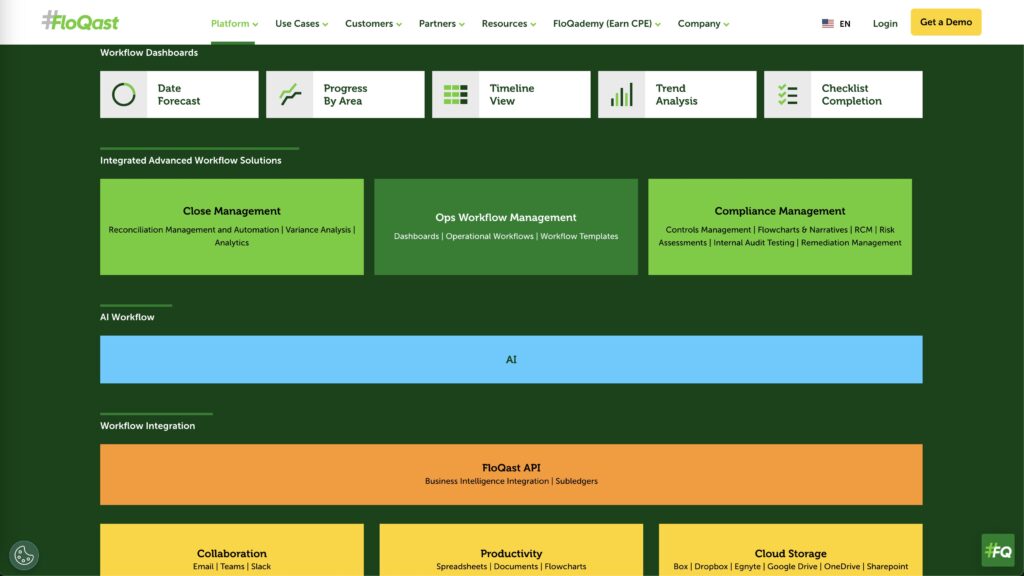1024x576 pixels.
Task: Click the Checklist Completion label
Action: pos(852,95)
